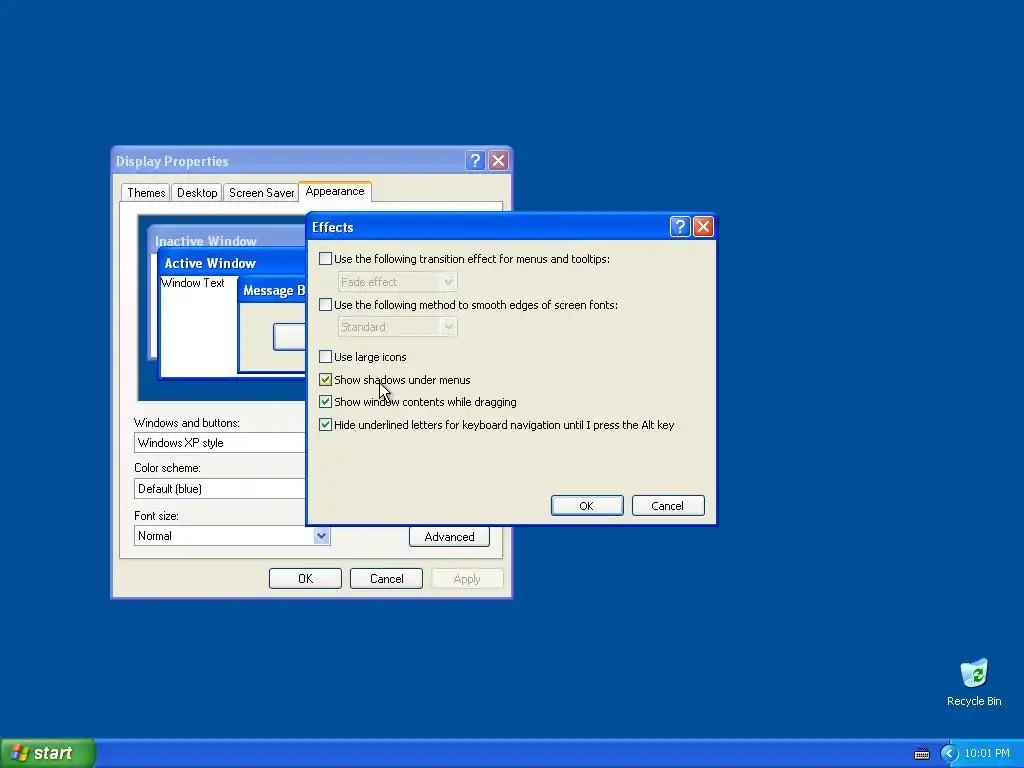
Task: Click the keyboard icon in system tray
Action: coord(921,754)
